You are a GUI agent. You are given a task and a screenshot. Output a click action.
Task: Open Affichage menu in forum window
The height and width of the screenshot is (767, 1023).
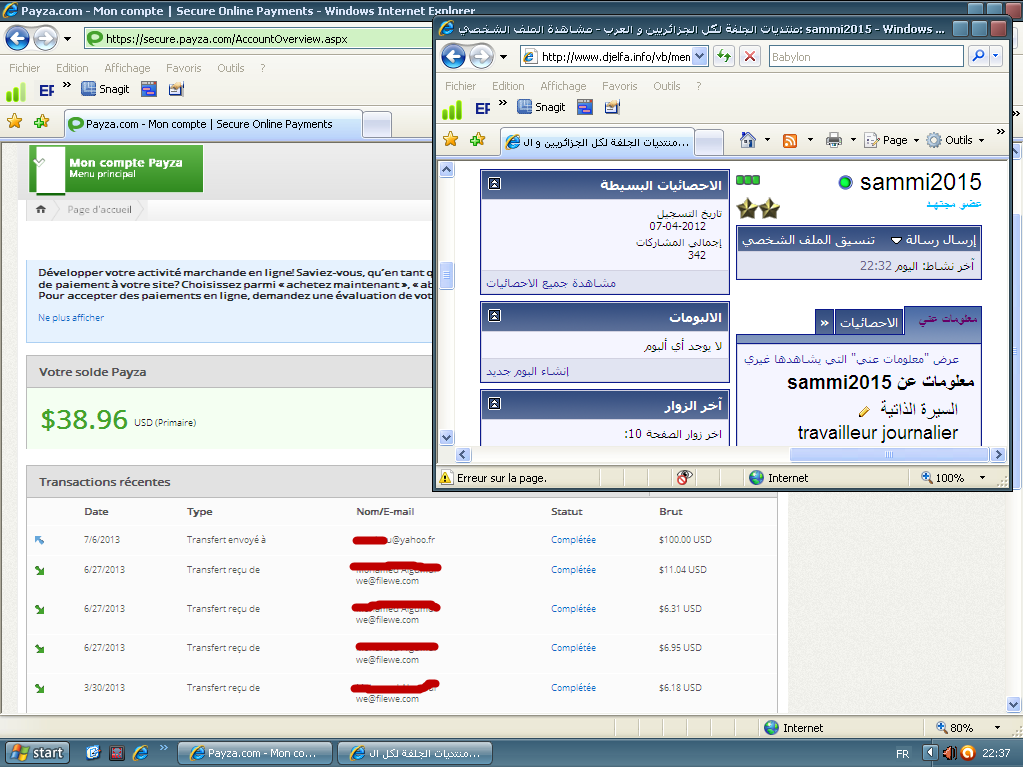(x=563, y=86)
